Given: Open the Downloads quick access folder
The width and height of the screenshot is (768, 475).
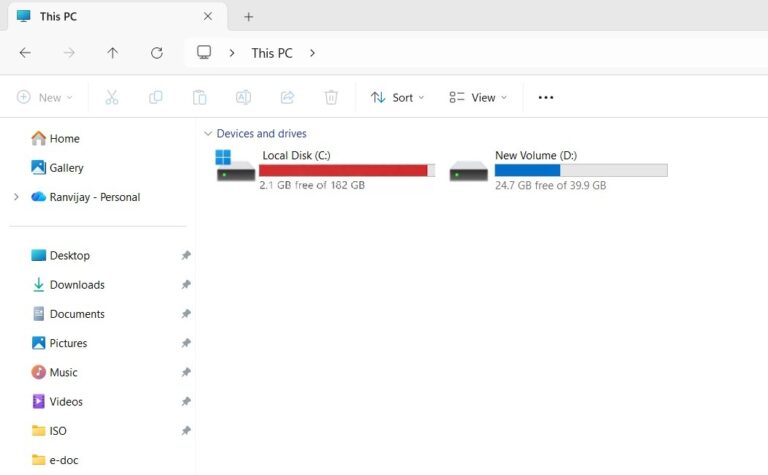Looking at the screenshot, I should pos(68,285).
